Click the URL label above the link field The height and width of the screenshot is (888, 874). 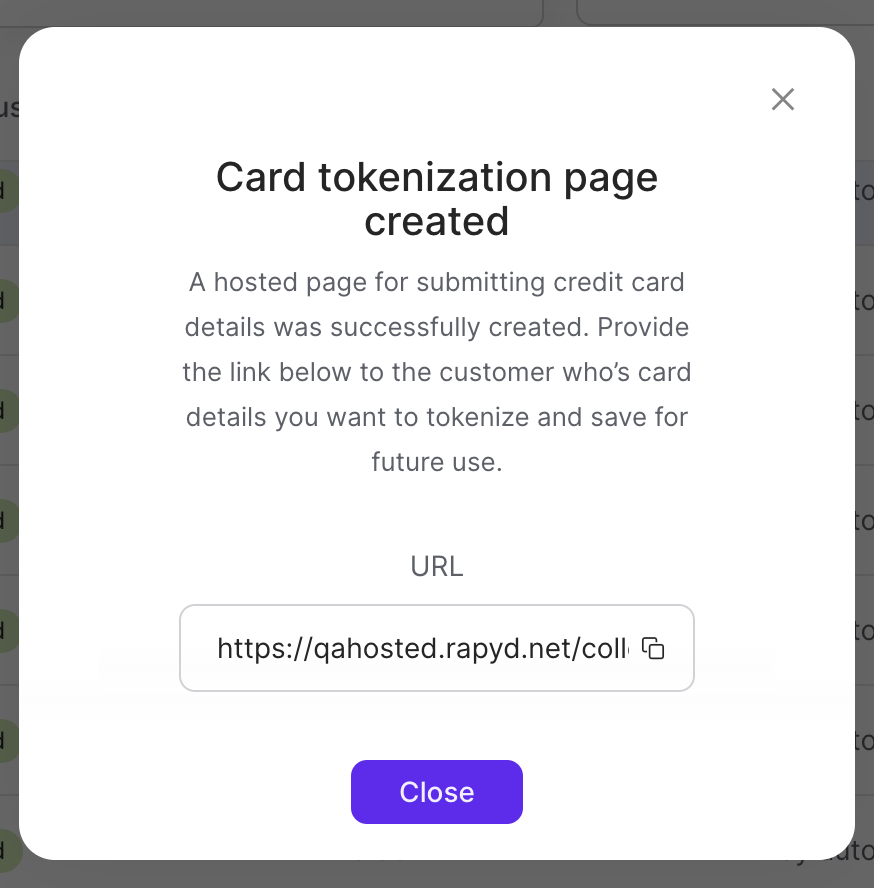pyautogui.click(x=437, y=566)
